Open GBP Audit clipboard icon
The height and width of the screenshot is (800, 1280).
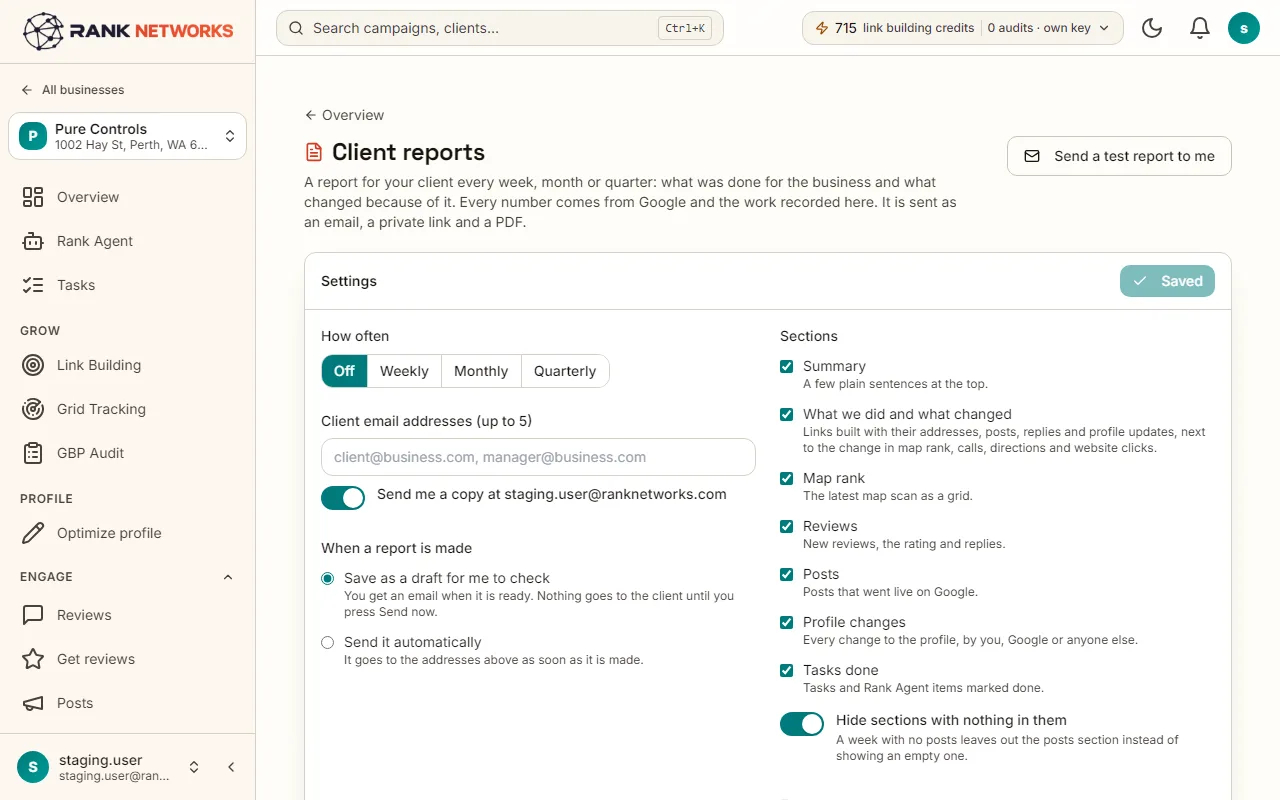coord(33,453)
